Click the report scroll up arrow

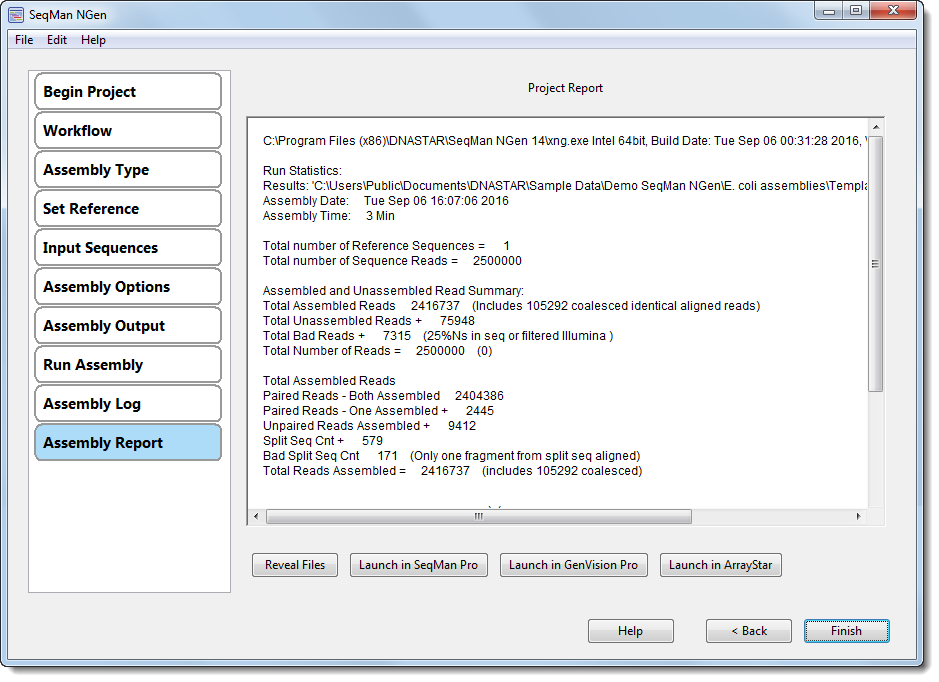[876, 127]
